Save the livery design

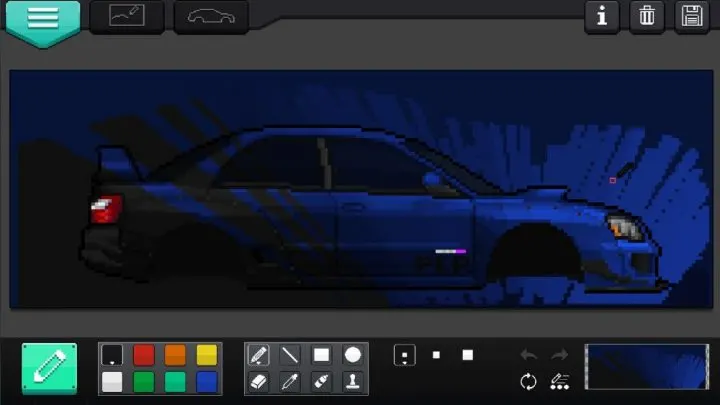pyautogui.click(x=692, y=16)
